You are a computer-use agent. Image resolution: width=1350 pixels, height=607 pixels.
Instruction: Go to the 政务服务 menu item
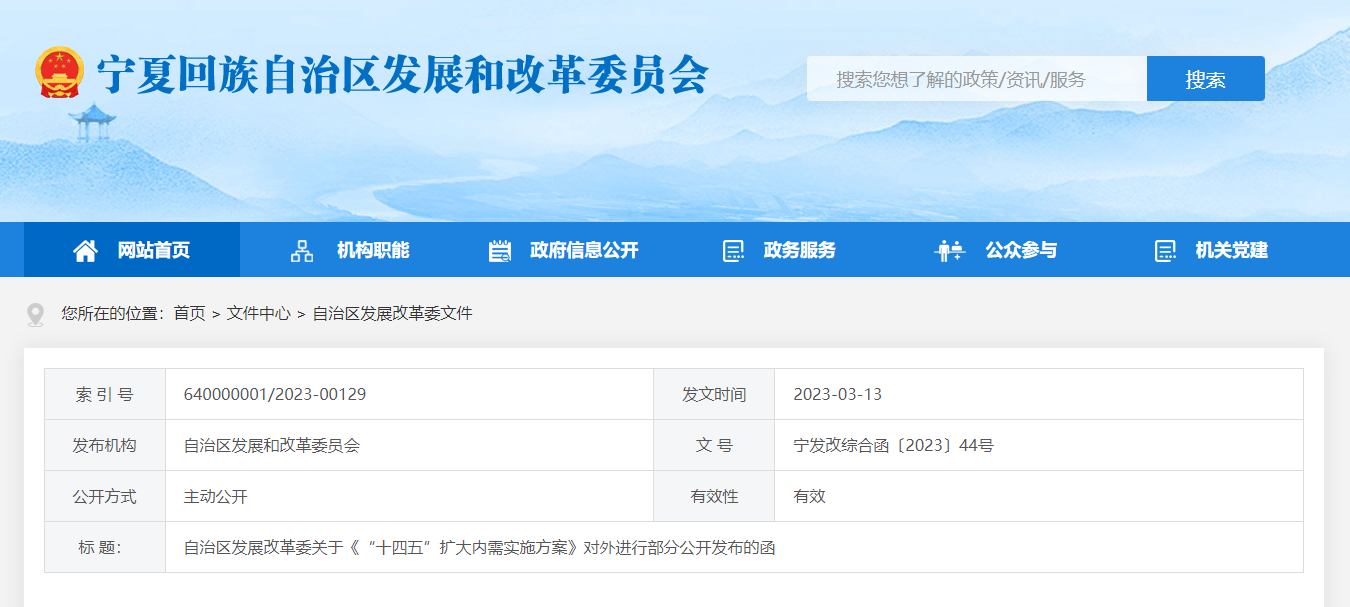pyautogui.click(x=799, y=250)
